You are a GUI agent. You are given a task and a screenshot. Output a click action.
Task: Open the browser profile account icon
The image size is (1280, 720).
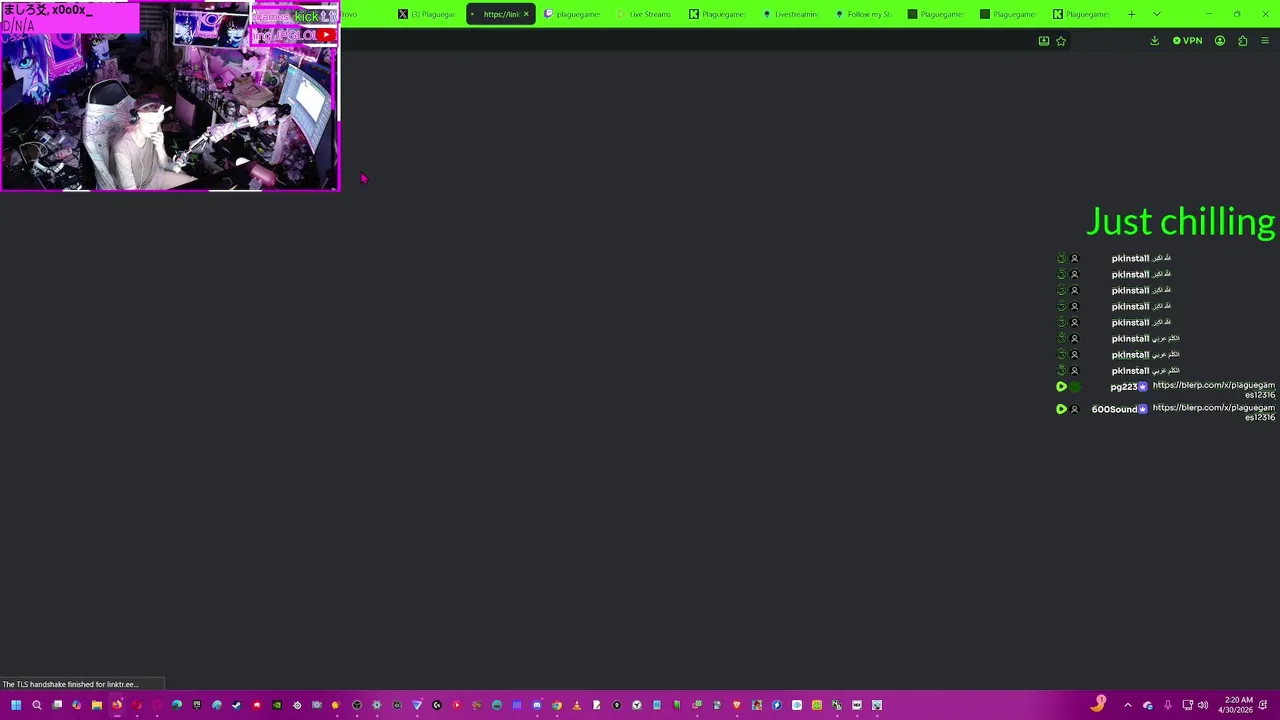tap(1220, 41)
